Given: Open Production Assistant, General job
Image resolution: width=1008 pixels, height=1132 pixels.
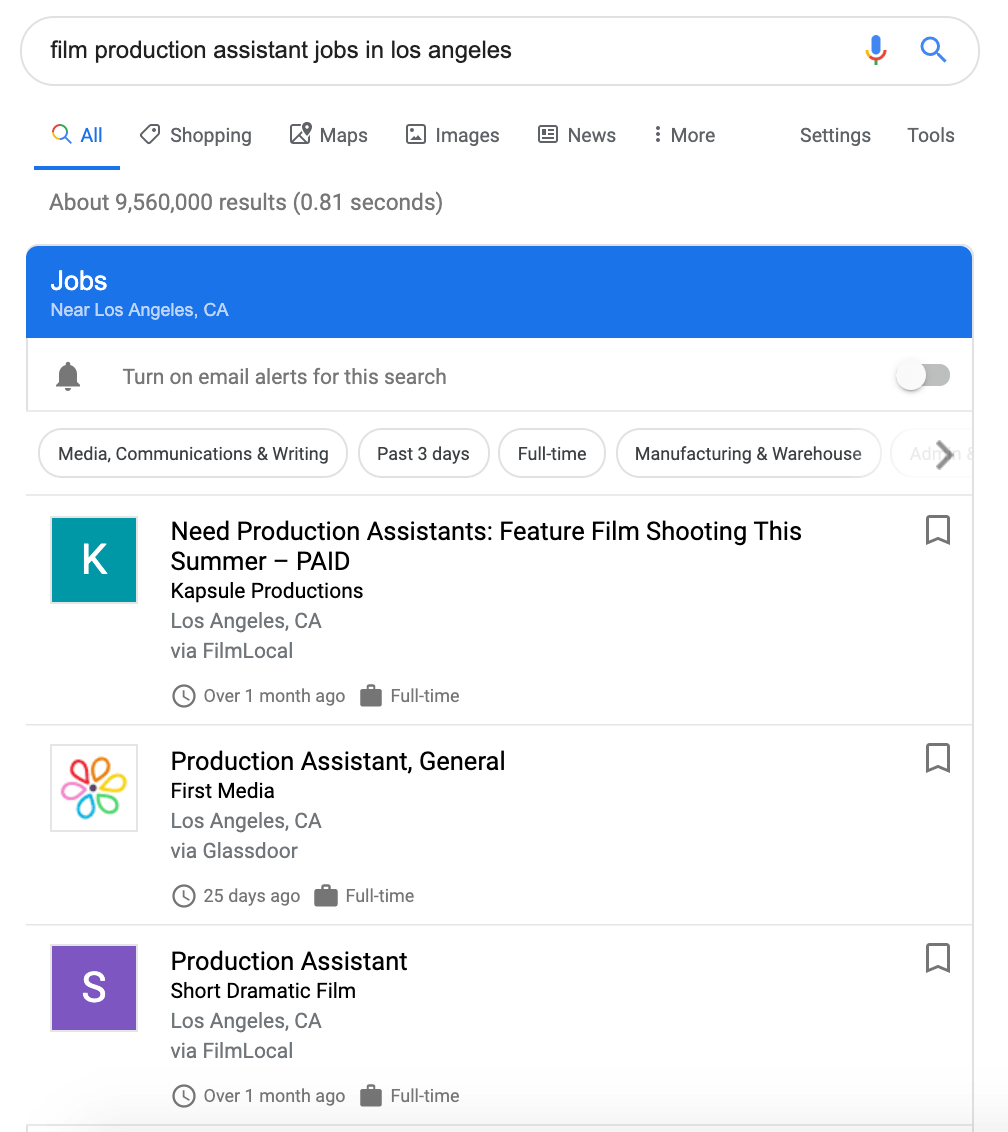Looking at the screenshot, I should (x=338, y=761).
